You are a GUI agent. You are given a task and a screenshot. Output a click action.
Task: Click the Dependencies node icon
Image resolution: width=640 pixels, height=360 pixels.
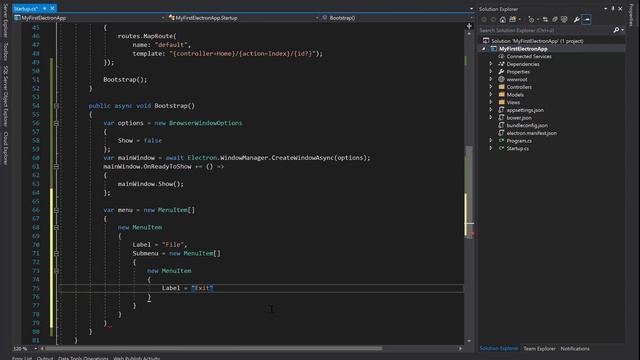pyautogui.click(x=501, y=64)
